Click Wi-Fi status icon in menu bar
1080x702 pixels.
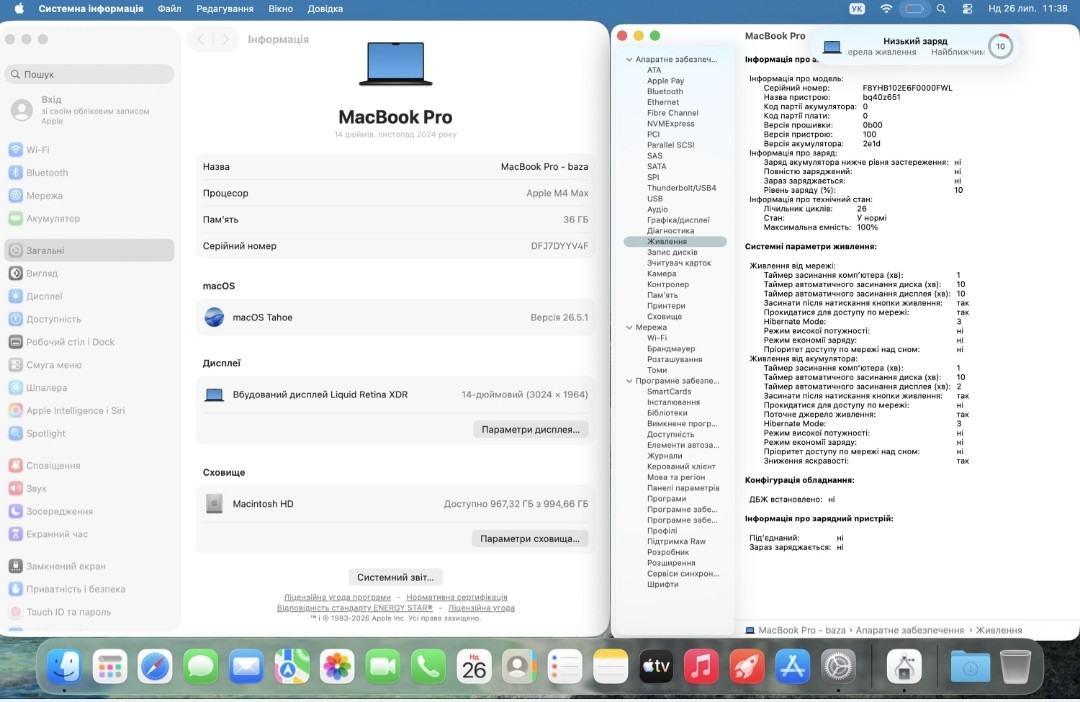(886, 8)
